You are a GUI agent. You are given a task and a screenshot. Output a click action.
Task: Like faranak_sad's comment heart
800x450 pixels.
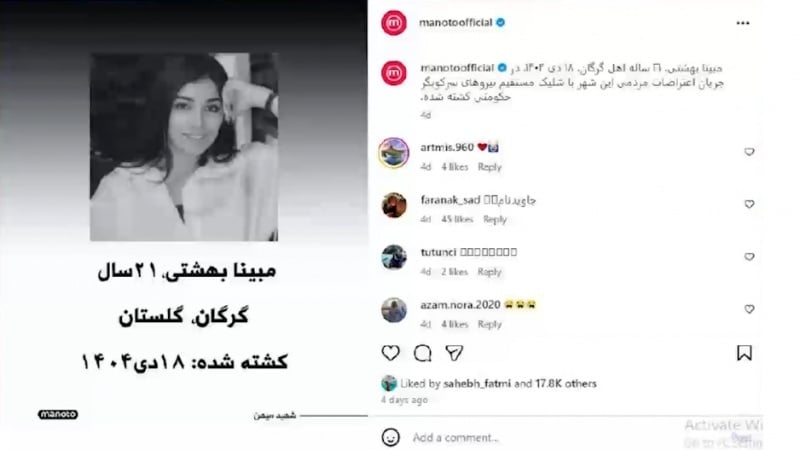pyautogui.click(x=749, y=204)
